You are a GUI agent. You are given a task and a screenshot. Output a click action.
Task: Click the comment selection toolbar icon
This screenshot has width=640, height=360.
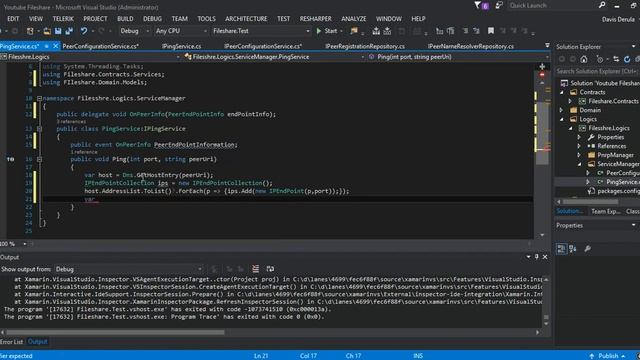pos(465,31)
